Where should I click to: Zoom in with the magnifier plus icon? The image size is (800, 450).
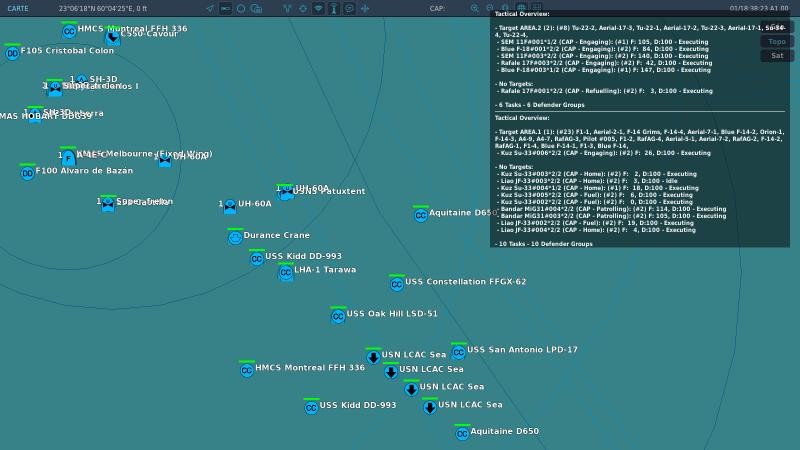[x=474, y=8]
